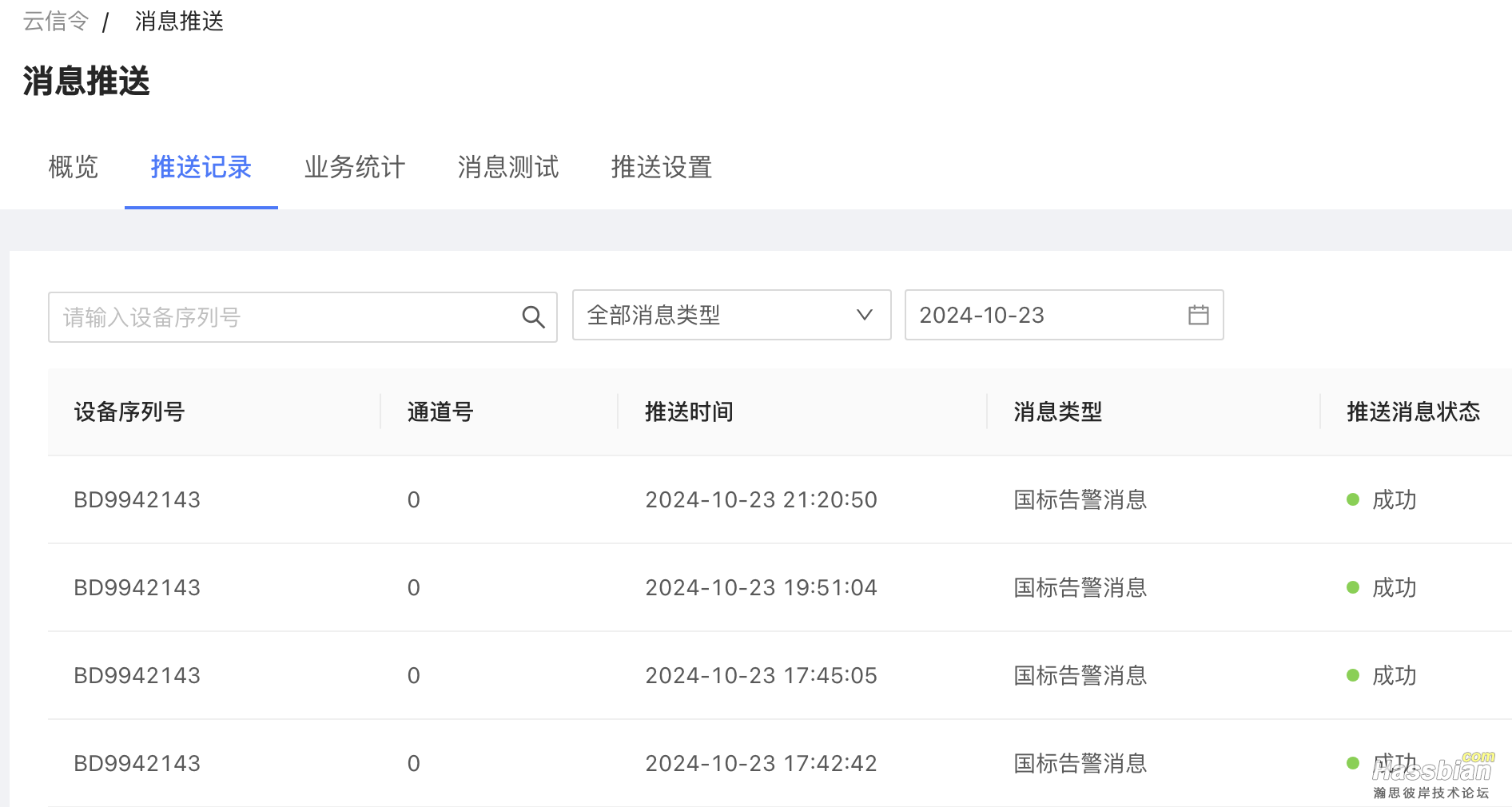The width and height of the screenshot is (1512, 807).
Task: Click timestamp 2024-10-23 19:51:04
Action: pyautogui.click(x=761, y=587)
